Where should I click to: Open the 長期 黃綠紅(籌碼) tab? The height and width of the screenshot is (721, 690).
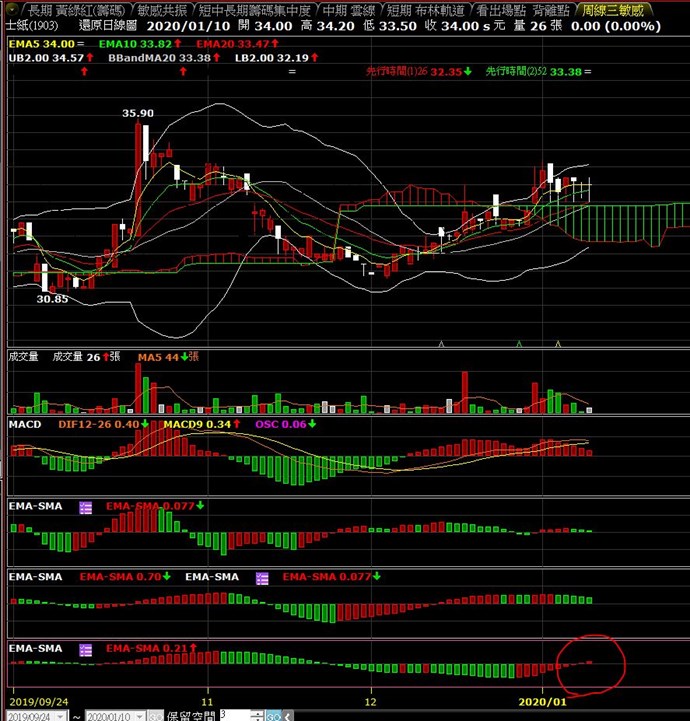coord(76,10)
